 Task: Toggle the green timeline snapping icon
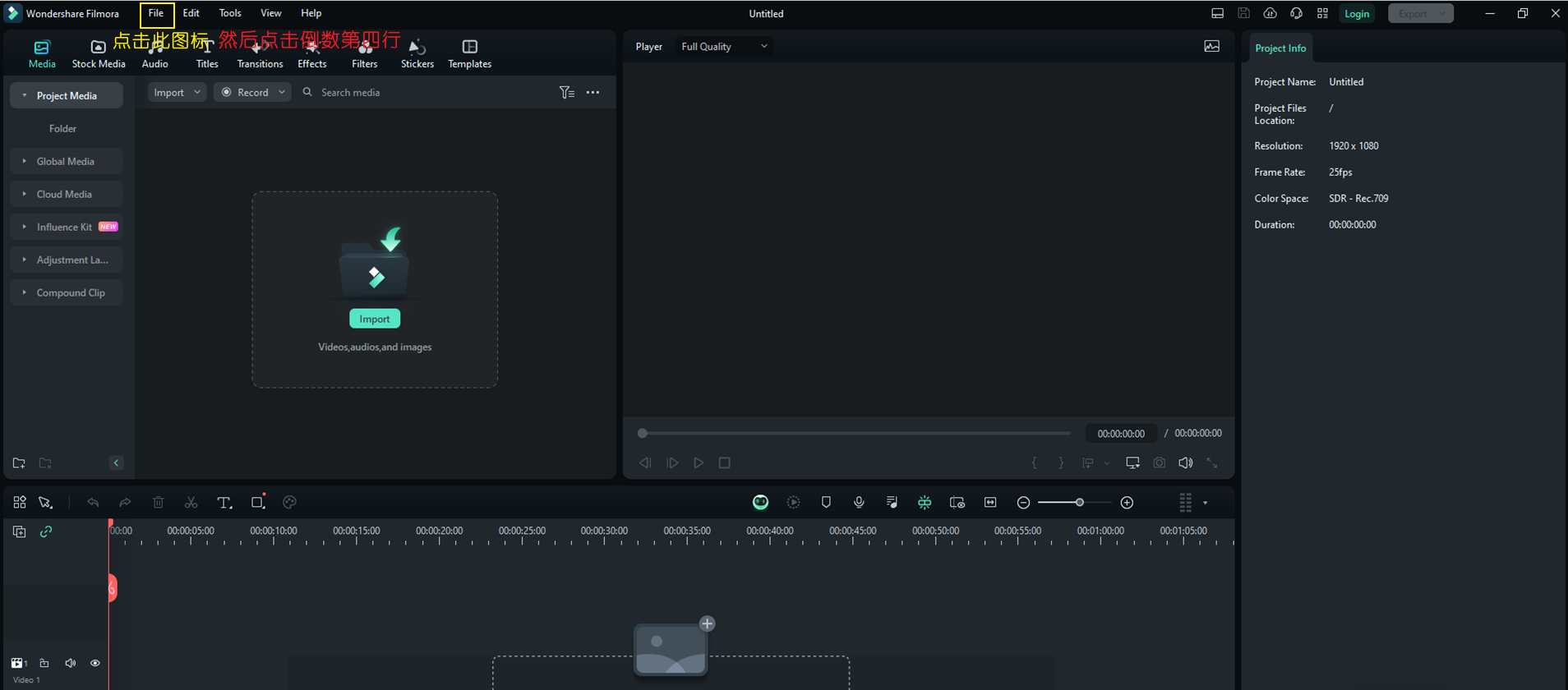point(925,503)
